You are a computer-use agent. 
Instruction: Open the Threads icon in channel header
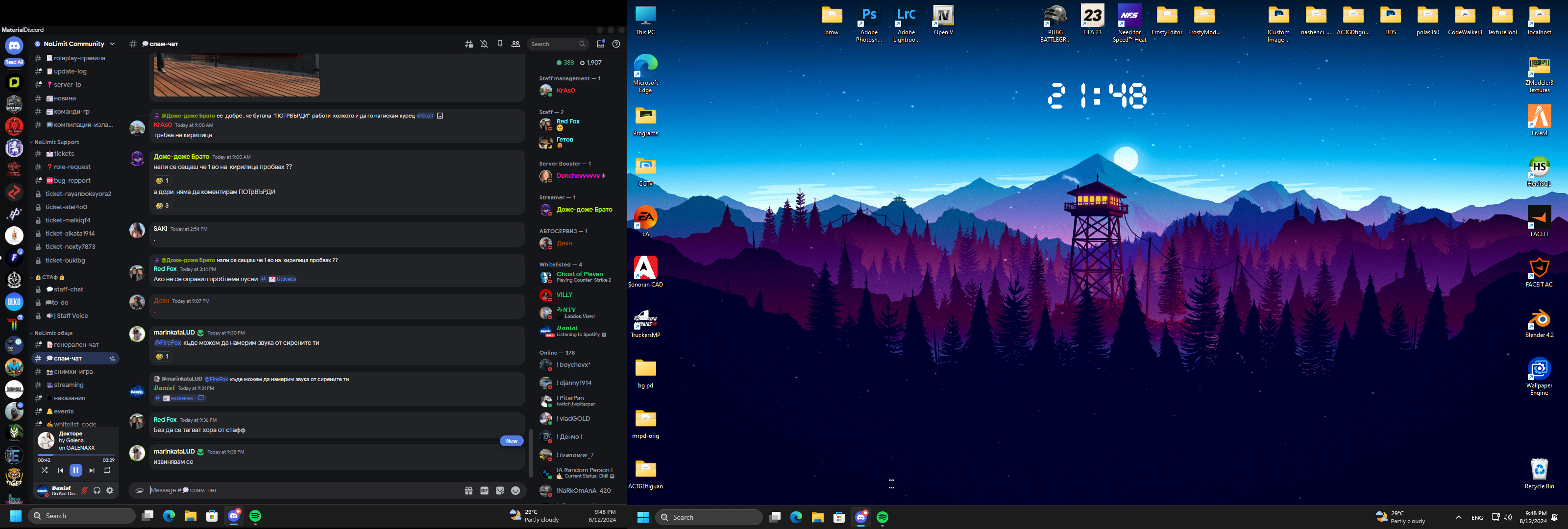(x=469, y=45)
